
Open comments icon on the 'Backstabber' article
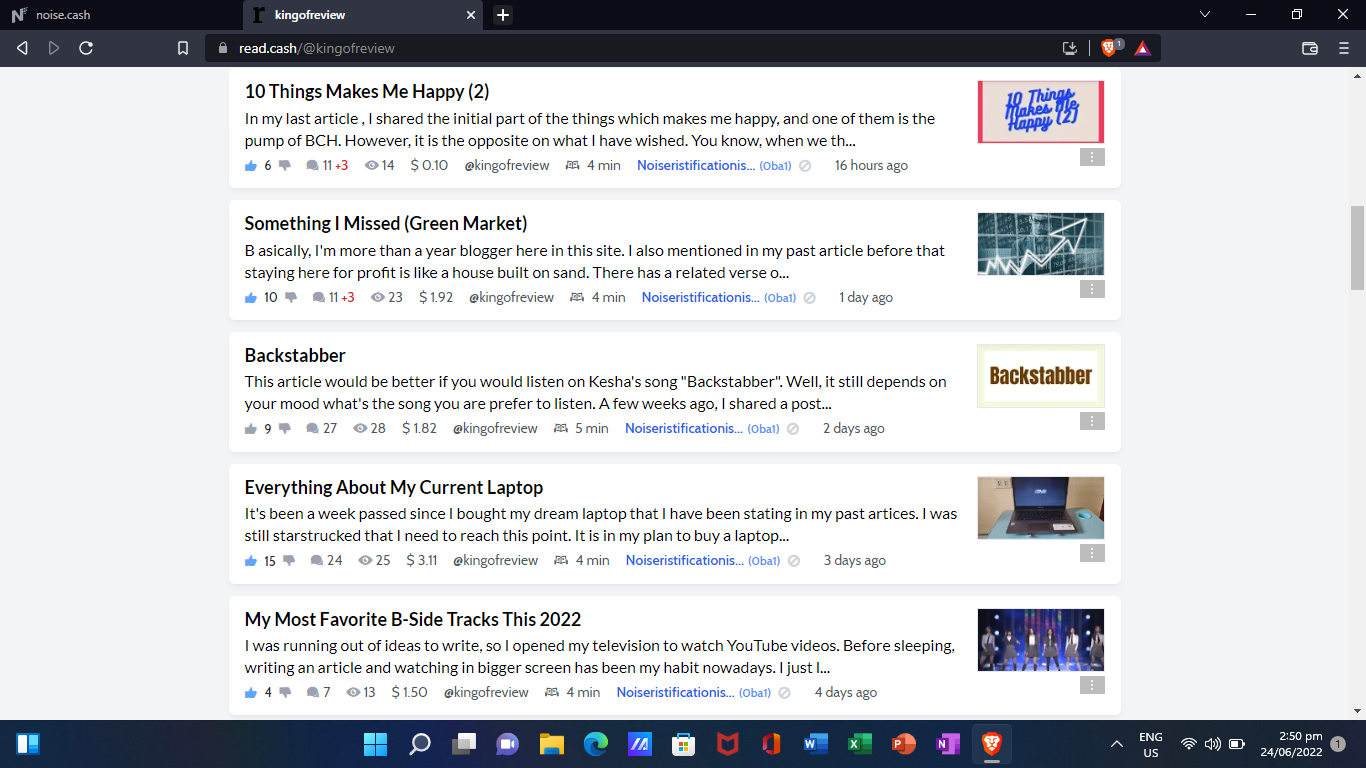pyautogui.click(x=313, y=429)
